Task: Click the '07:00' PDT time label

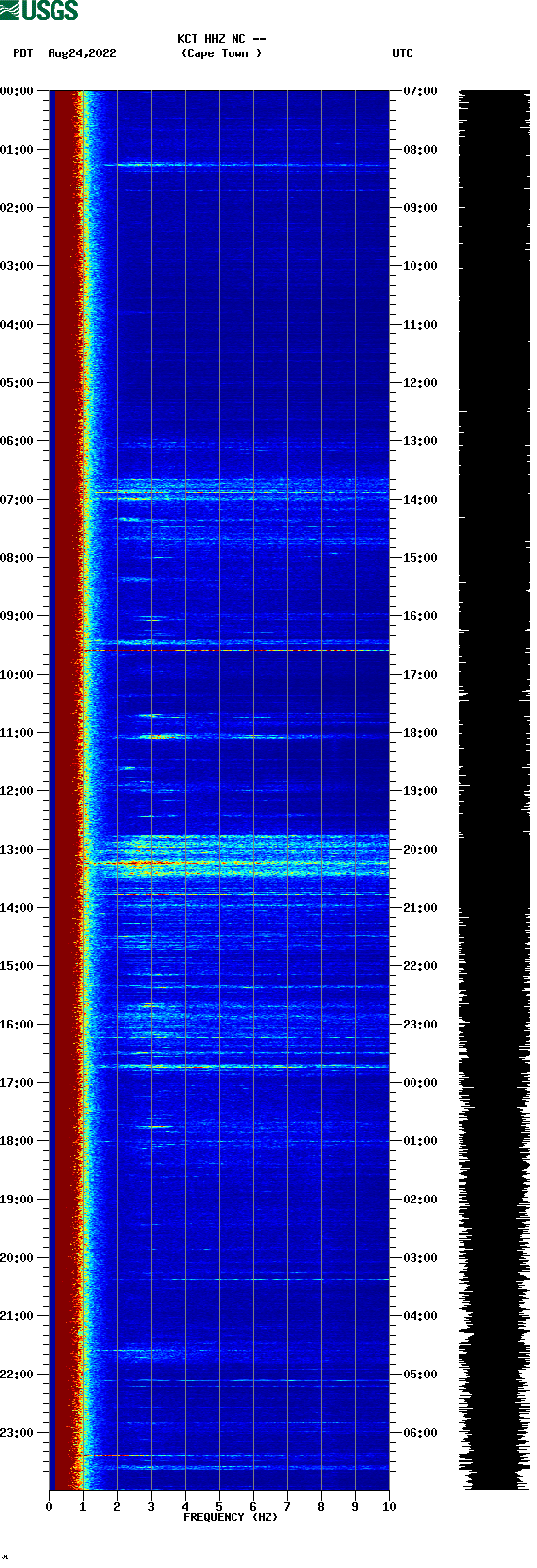Action: tap(17, 500)
